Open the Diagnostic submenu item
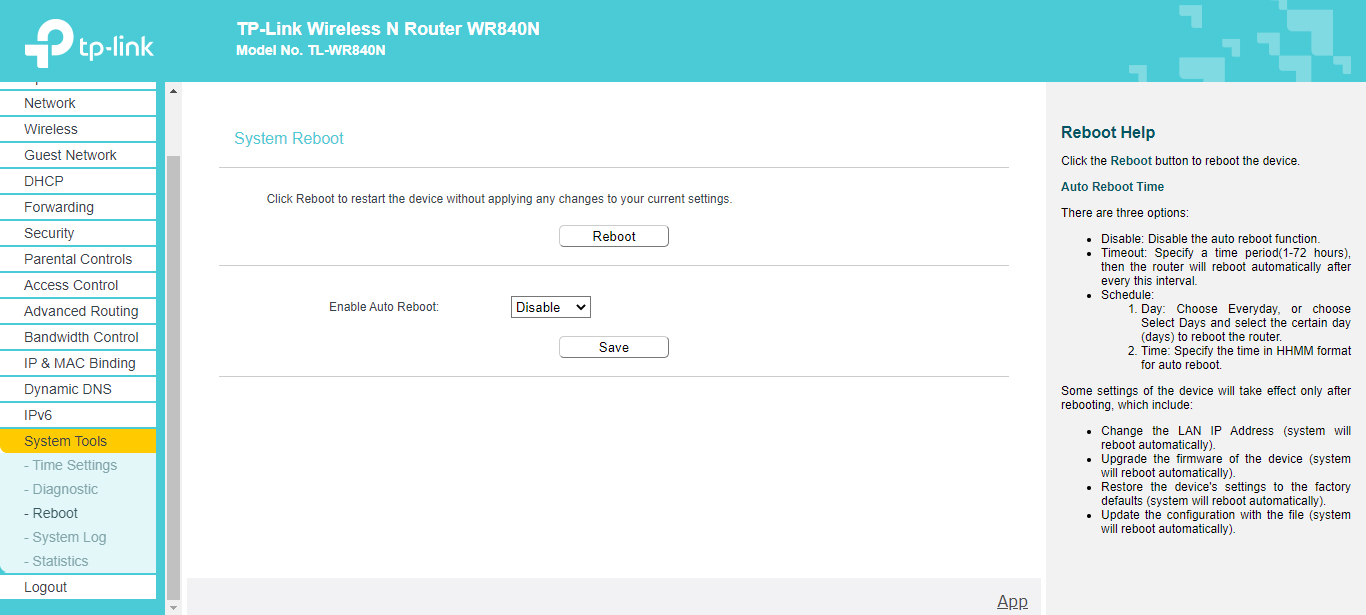Screen dimensions: 1366x615 65,489
